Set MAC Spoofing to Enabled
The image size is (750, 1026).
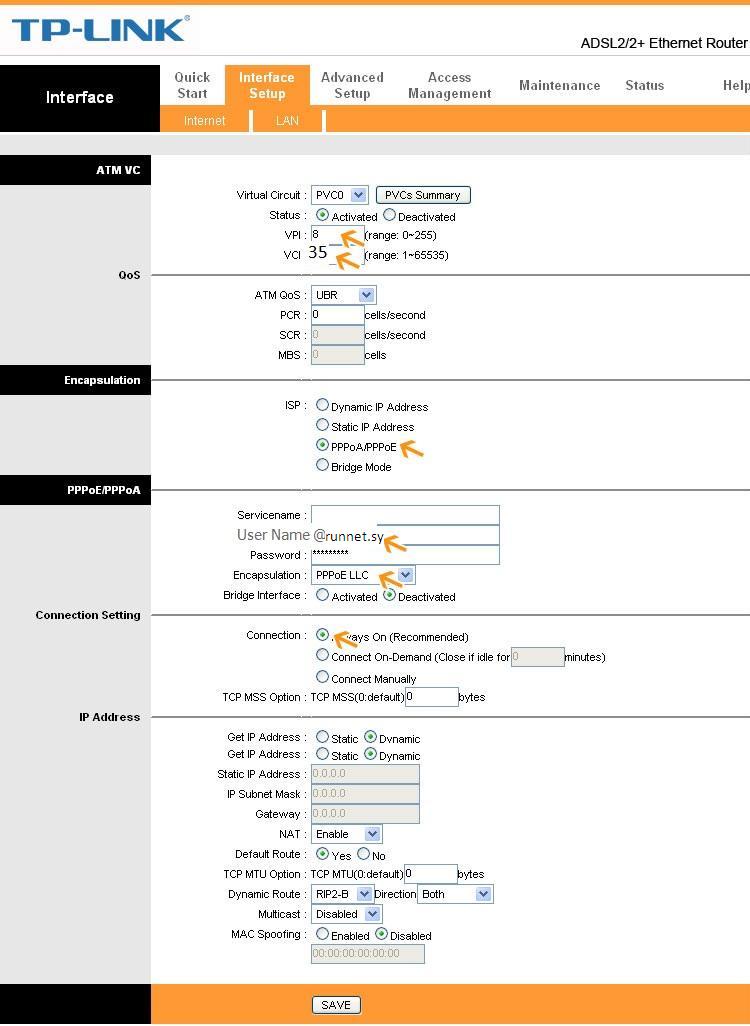(322, 934)
